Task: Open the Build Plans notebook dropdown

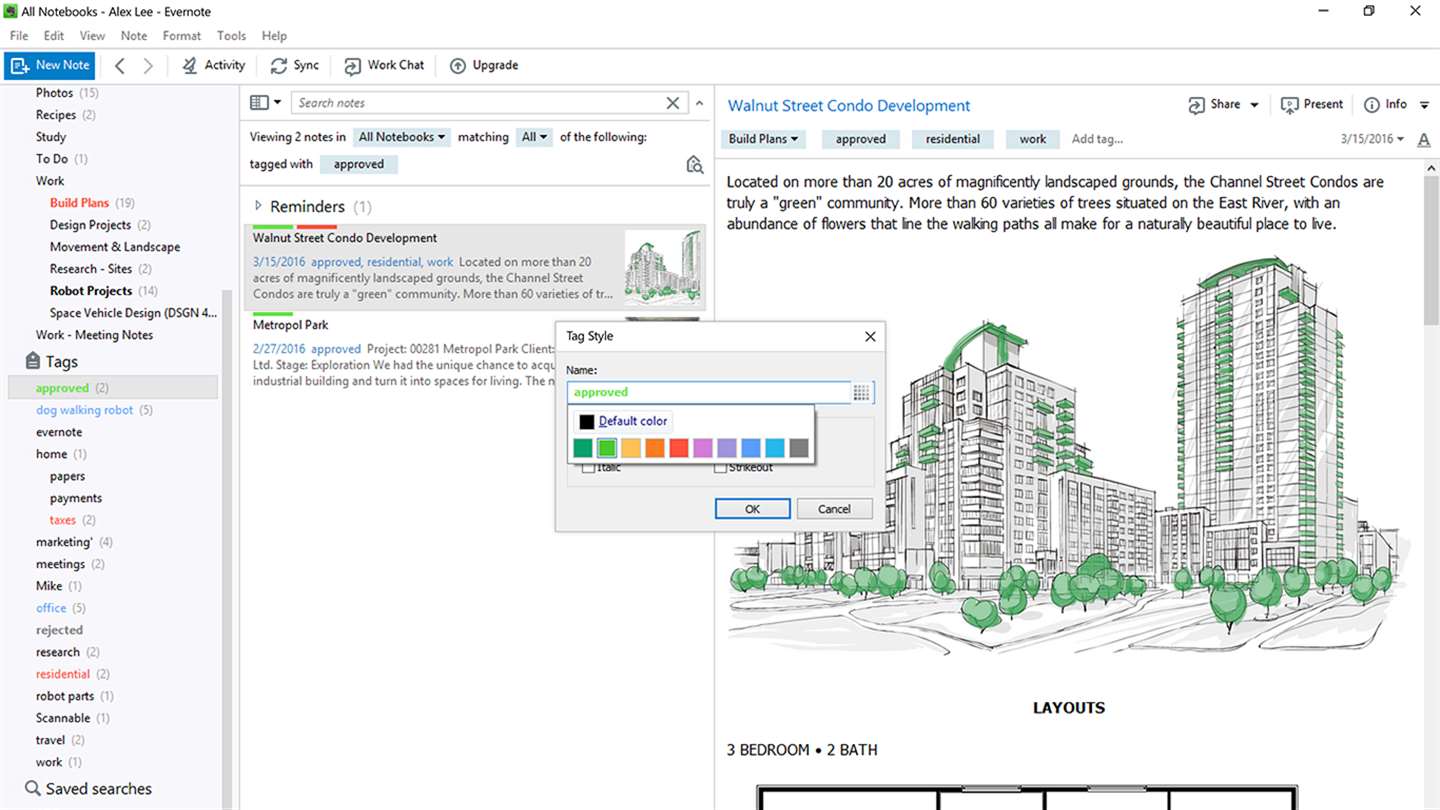Action: 763,139
